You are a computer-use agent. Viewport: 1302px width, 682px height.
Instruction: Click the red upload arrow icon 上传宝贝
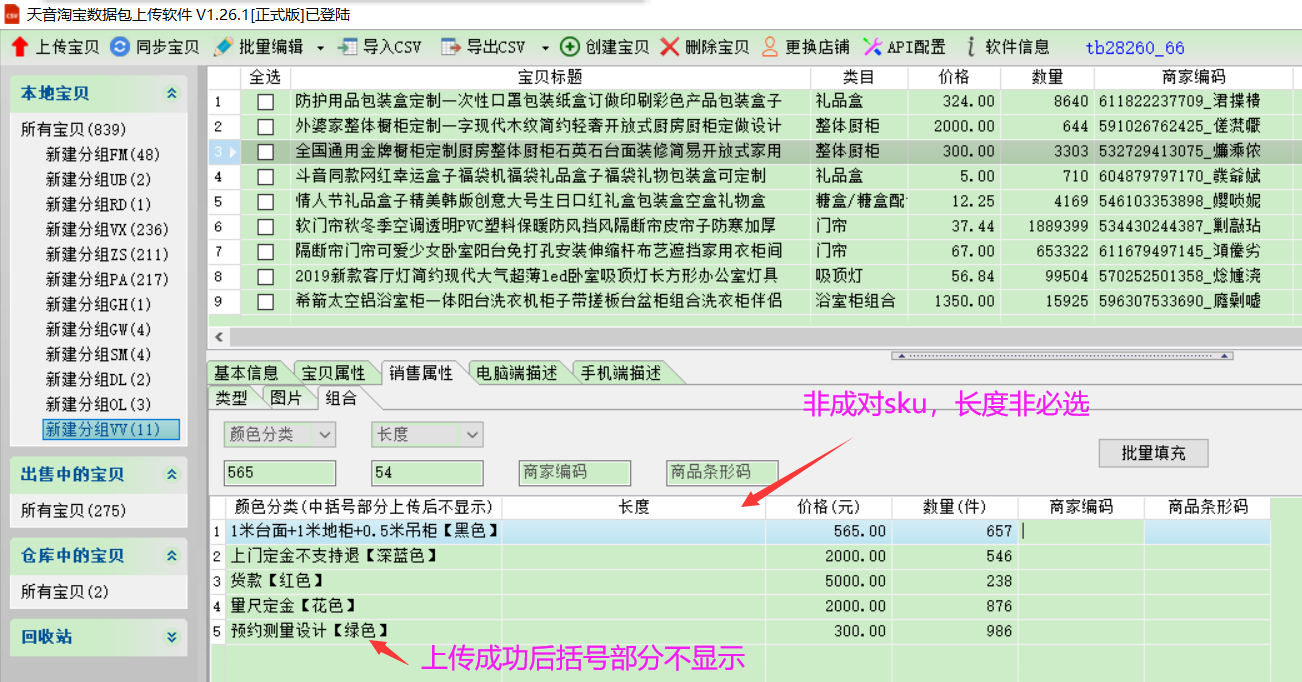coord(20,47)
